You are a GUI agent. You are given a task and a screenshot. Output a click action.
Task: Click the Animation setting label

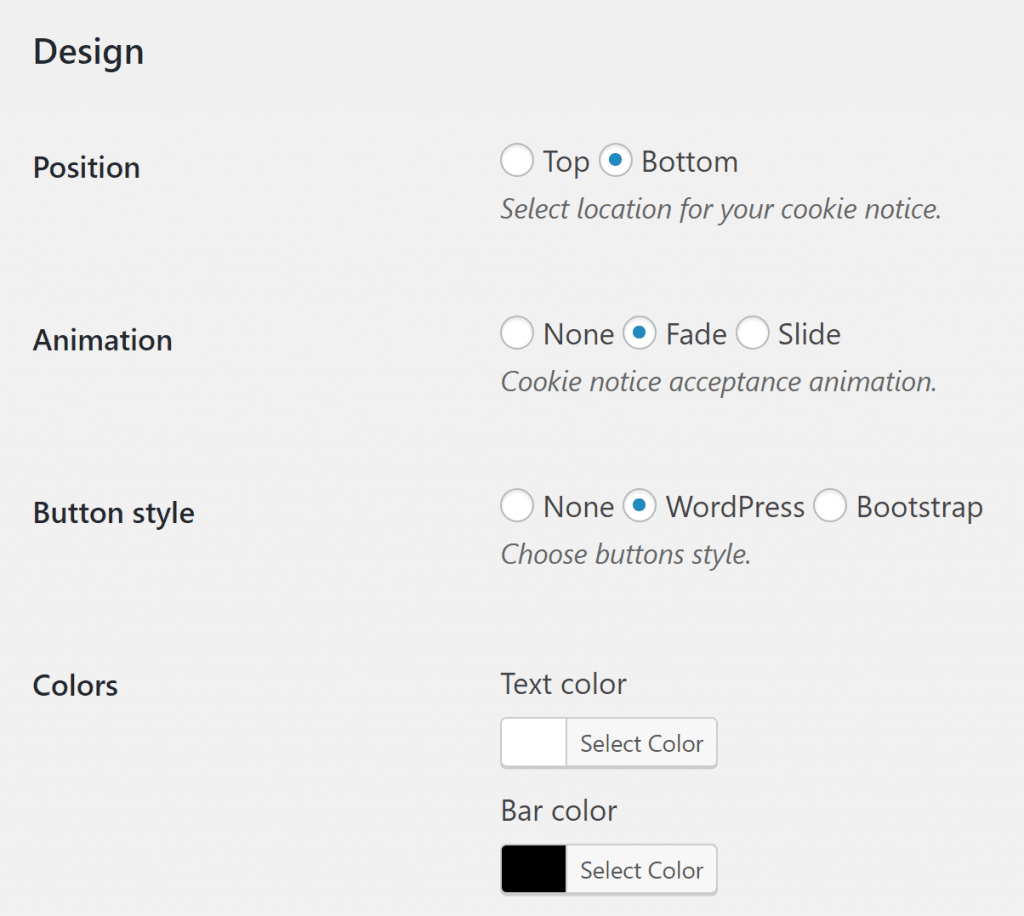click(102, 340)
